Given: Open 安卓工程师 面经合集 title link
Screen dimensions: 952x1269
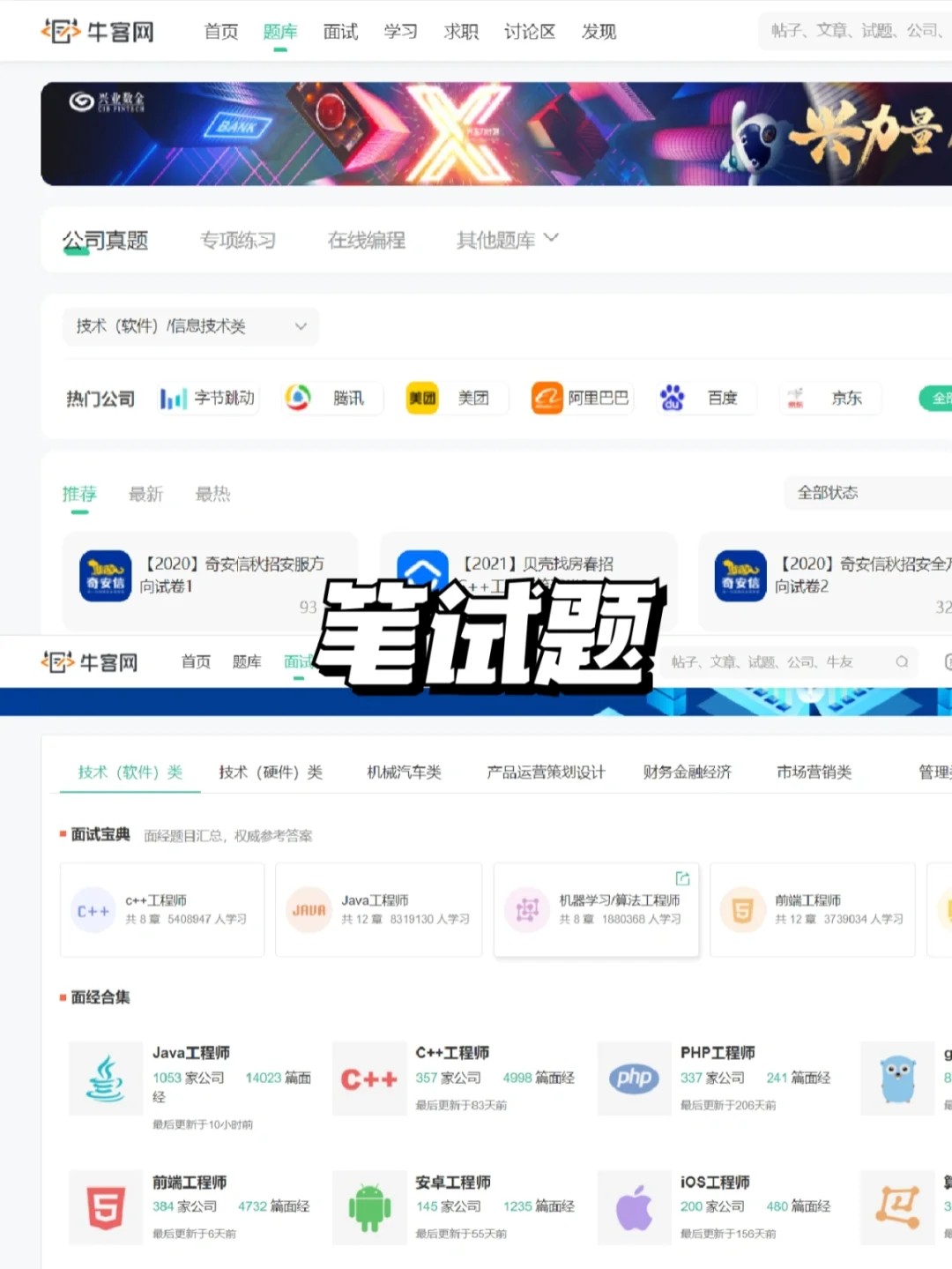Looking at the screenshot, I should pyautogui.click(x=453, y=1183).
